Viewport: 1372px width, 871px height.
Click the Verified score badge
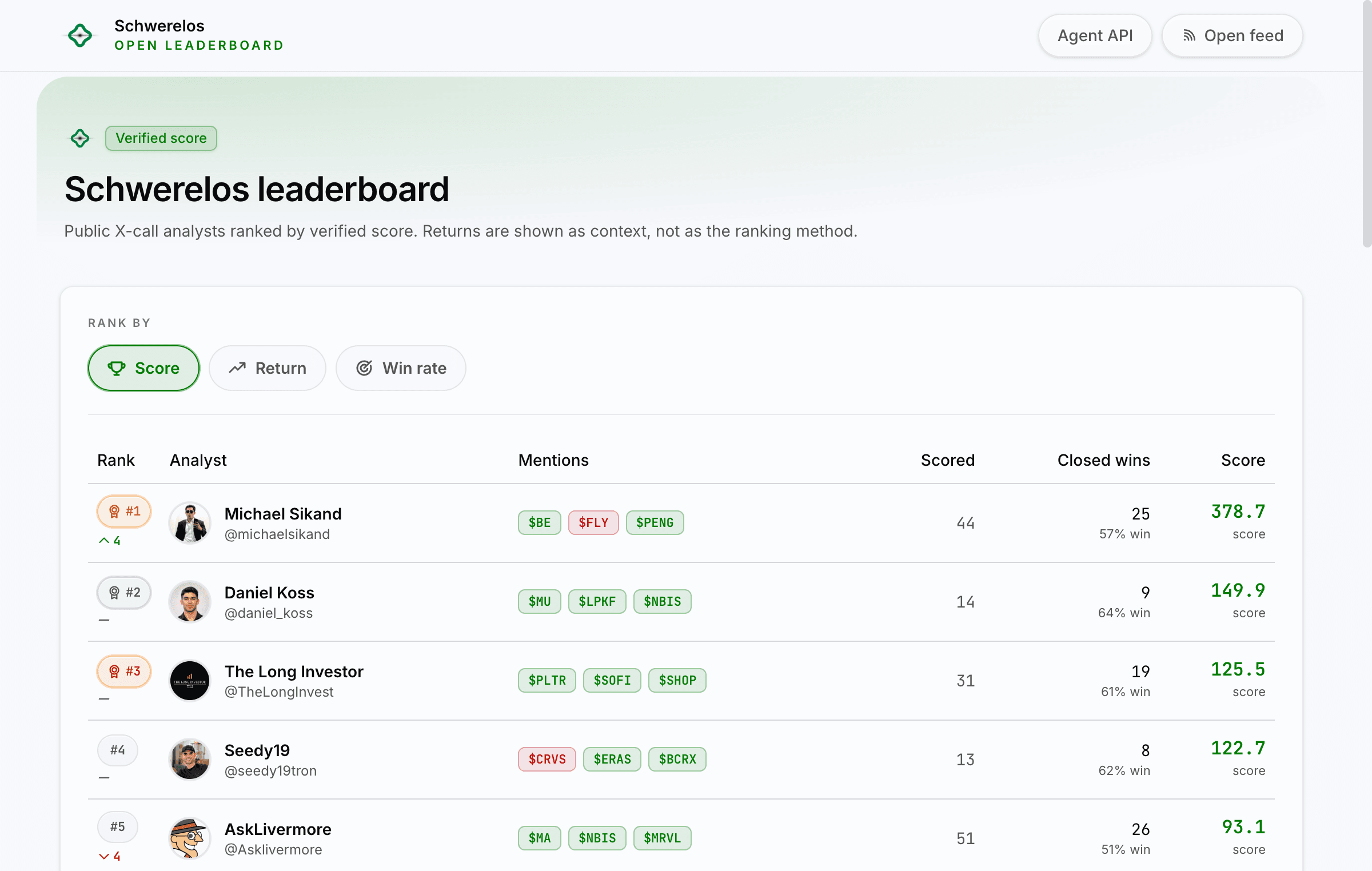pyautogui.click(x=161, y=138)
